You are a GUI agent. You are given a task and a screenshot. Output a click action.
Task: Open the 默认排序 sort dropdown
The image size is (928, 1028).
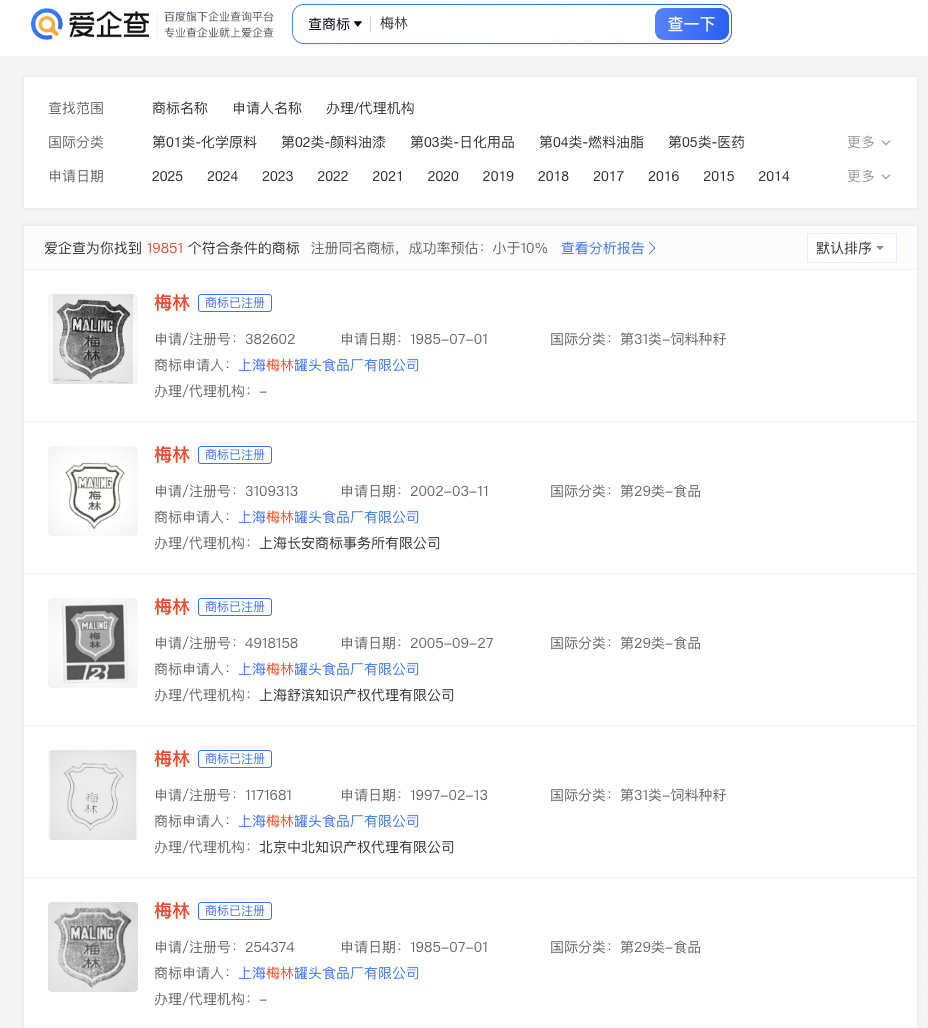pos(851,248)
